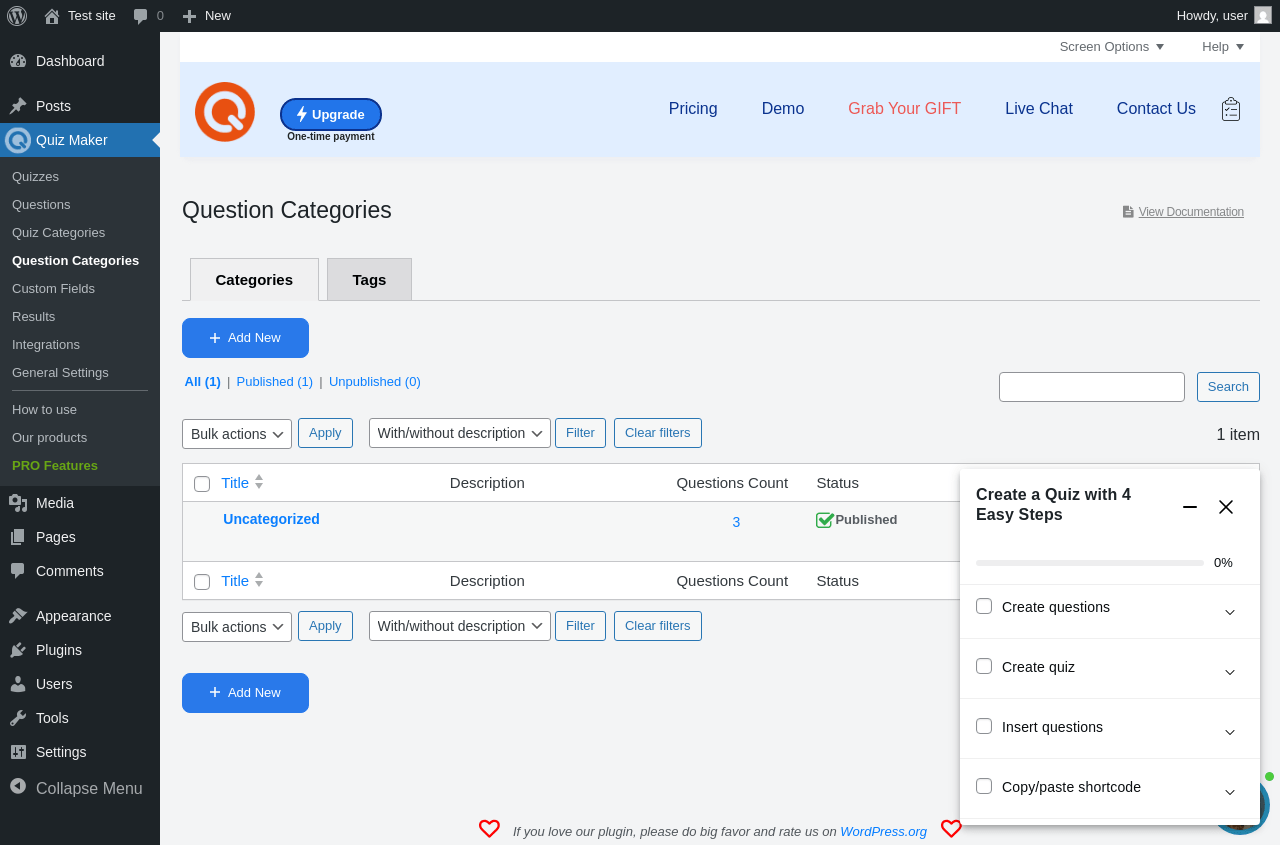Open top With/without description dropdown

coord(460,433)
